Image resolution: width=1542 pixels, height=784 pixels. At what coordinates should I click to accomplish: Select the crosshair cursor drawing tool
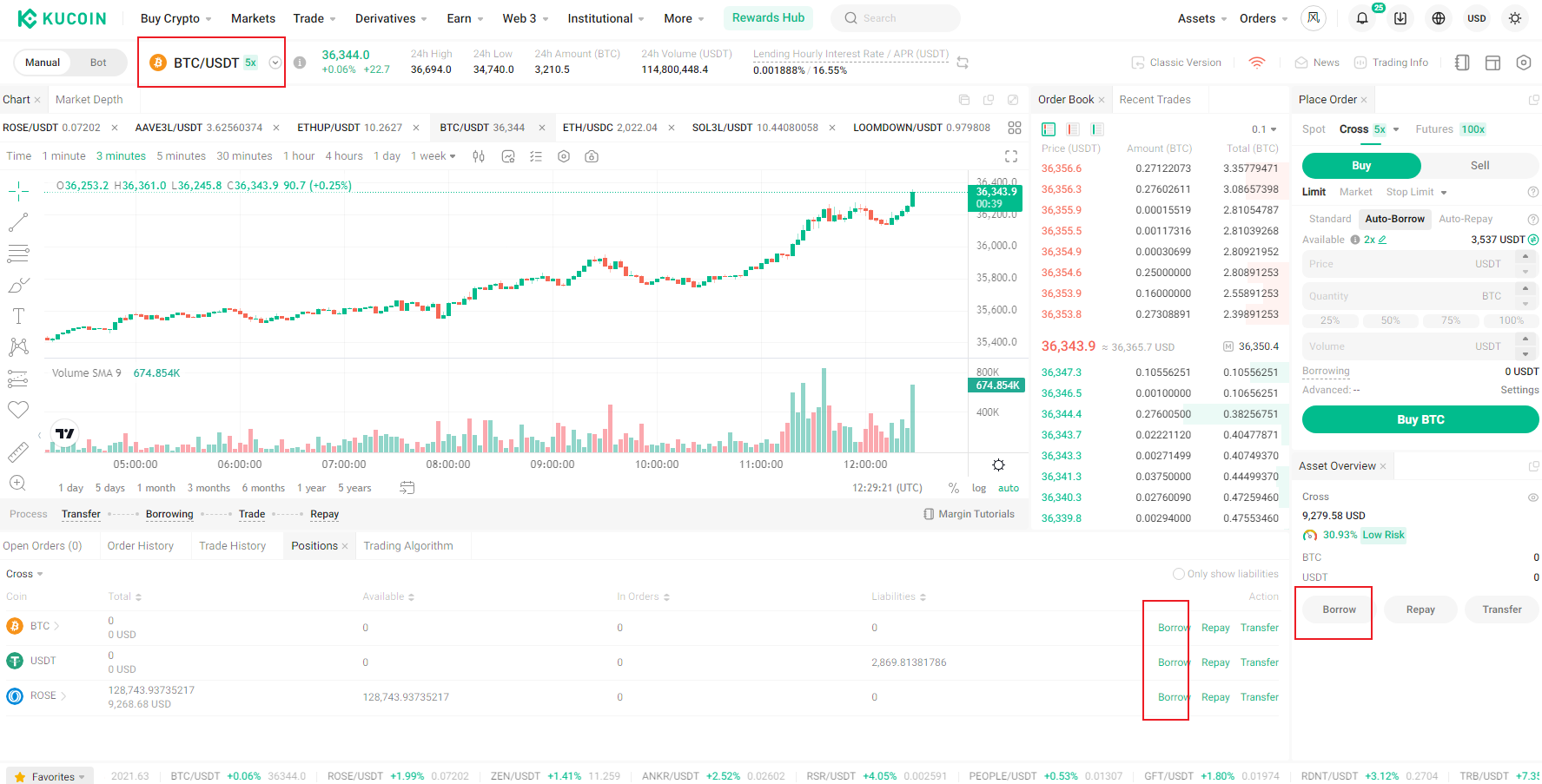[x=18, y=191]
